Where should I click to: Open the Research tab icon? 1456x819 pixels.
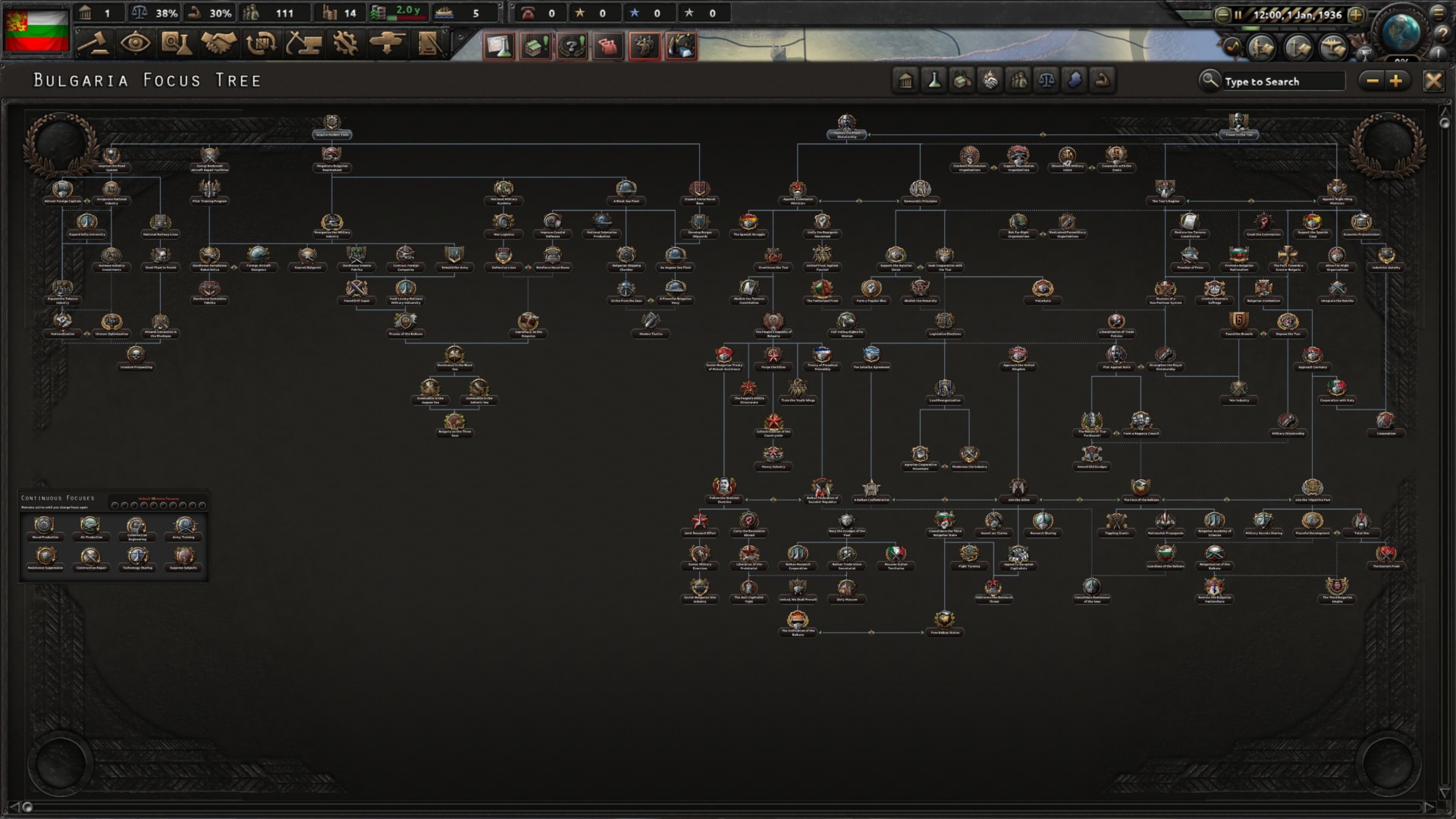click(x=176, y=43)
